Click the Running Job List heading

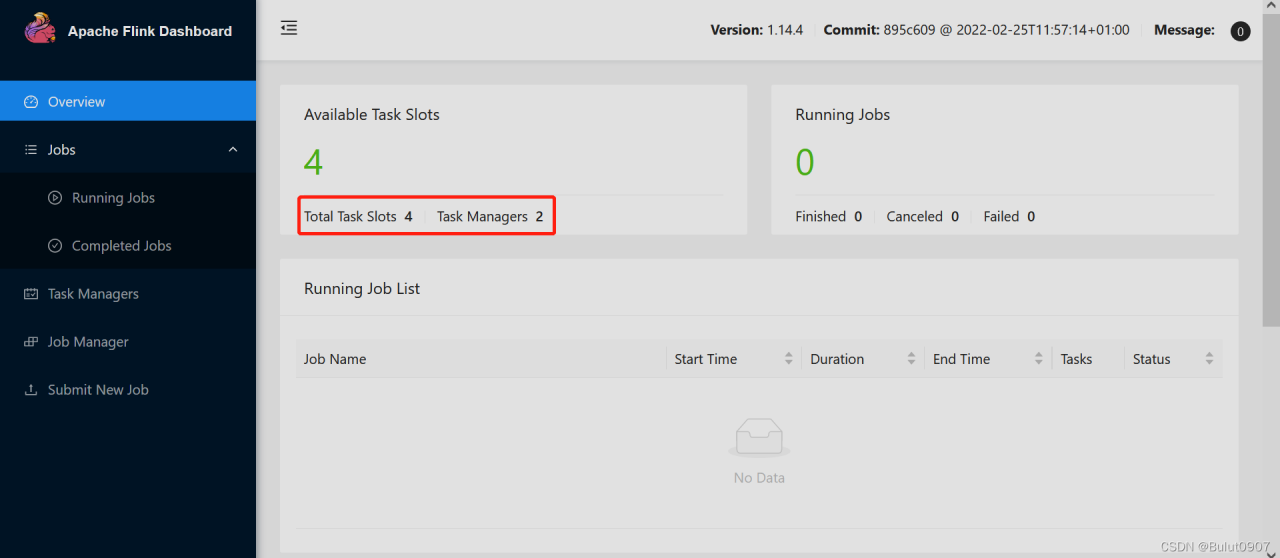click(x=362, y=288)
